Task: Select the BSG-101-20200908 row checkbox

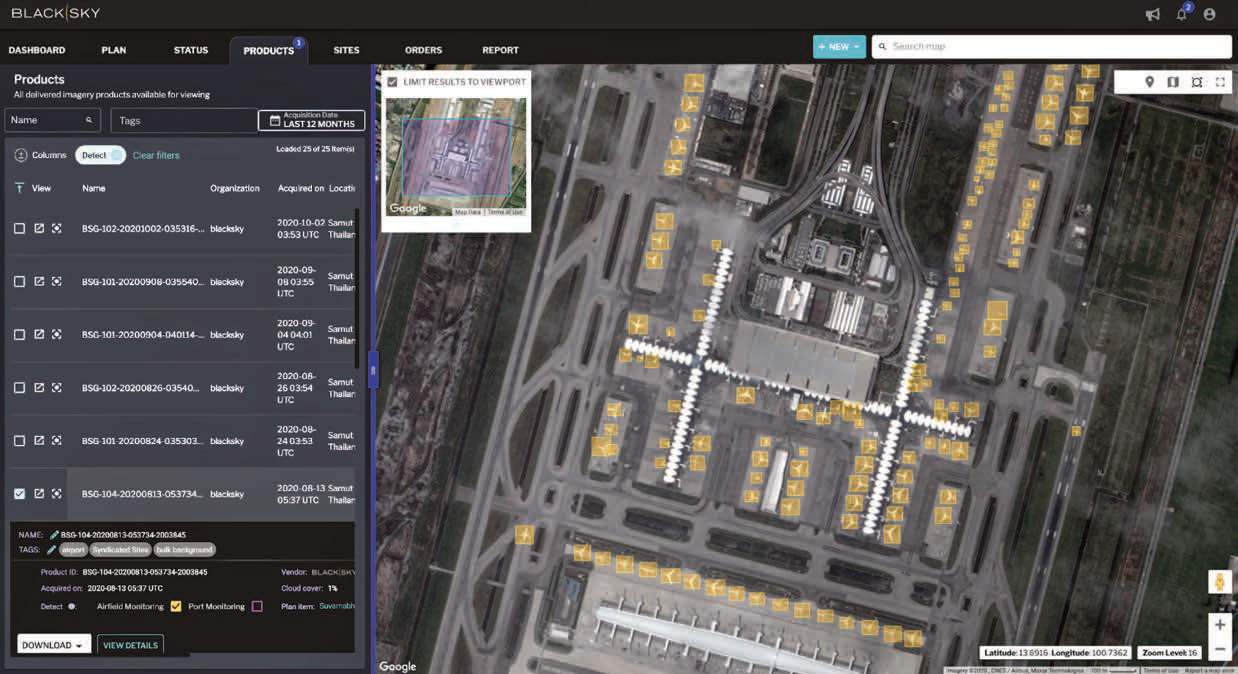Action: coord(19,282)
